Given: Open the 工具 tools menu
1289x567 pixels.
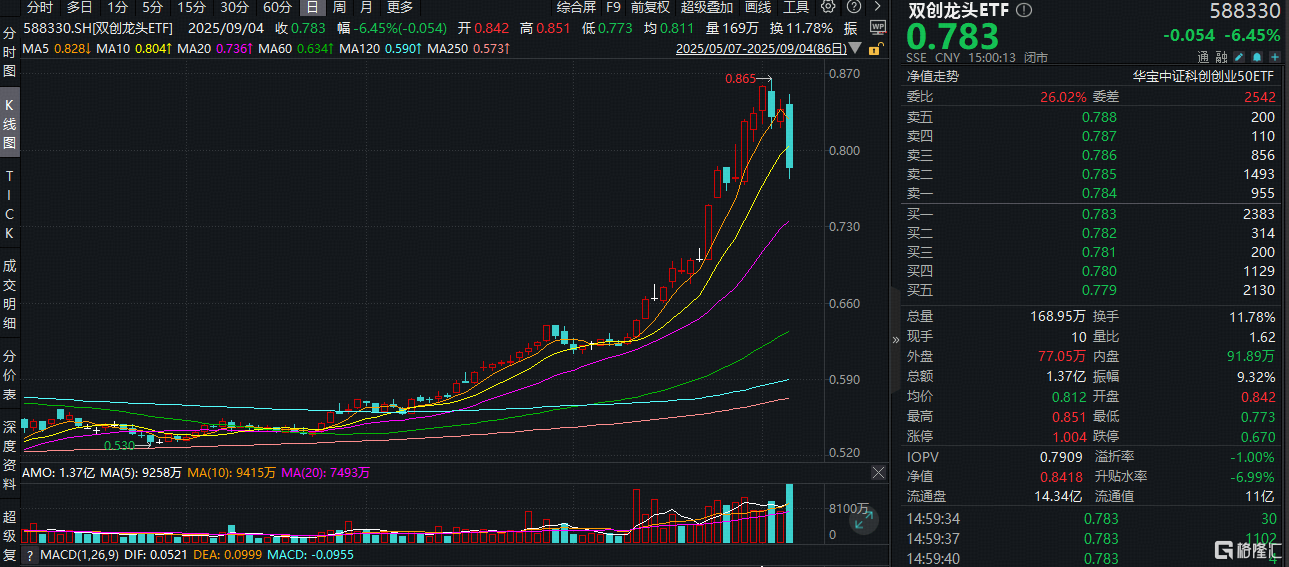Looking at the screenshot, I should point(796,7).
